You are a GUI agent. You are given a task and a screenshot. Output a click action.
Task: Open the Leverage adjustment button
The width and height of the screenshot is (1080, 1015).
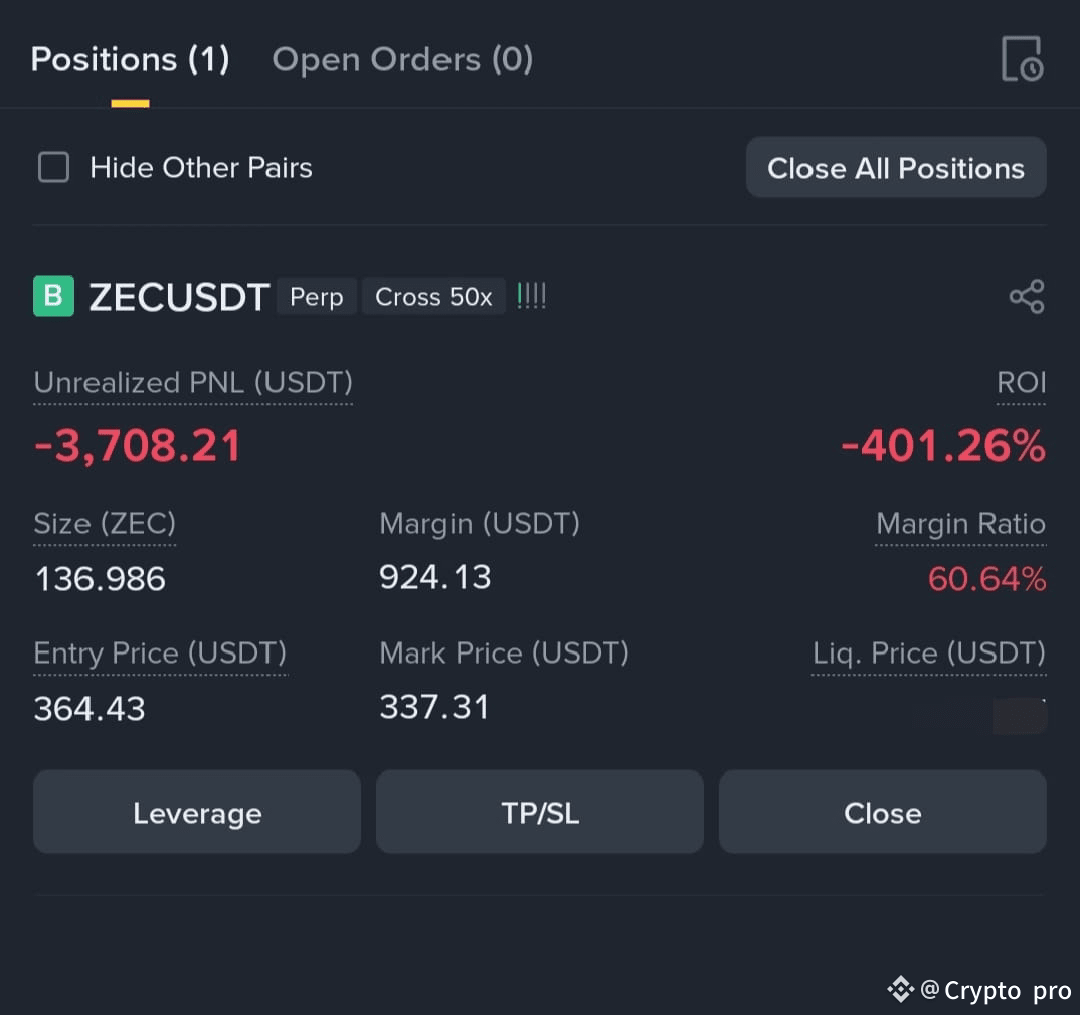197,812
